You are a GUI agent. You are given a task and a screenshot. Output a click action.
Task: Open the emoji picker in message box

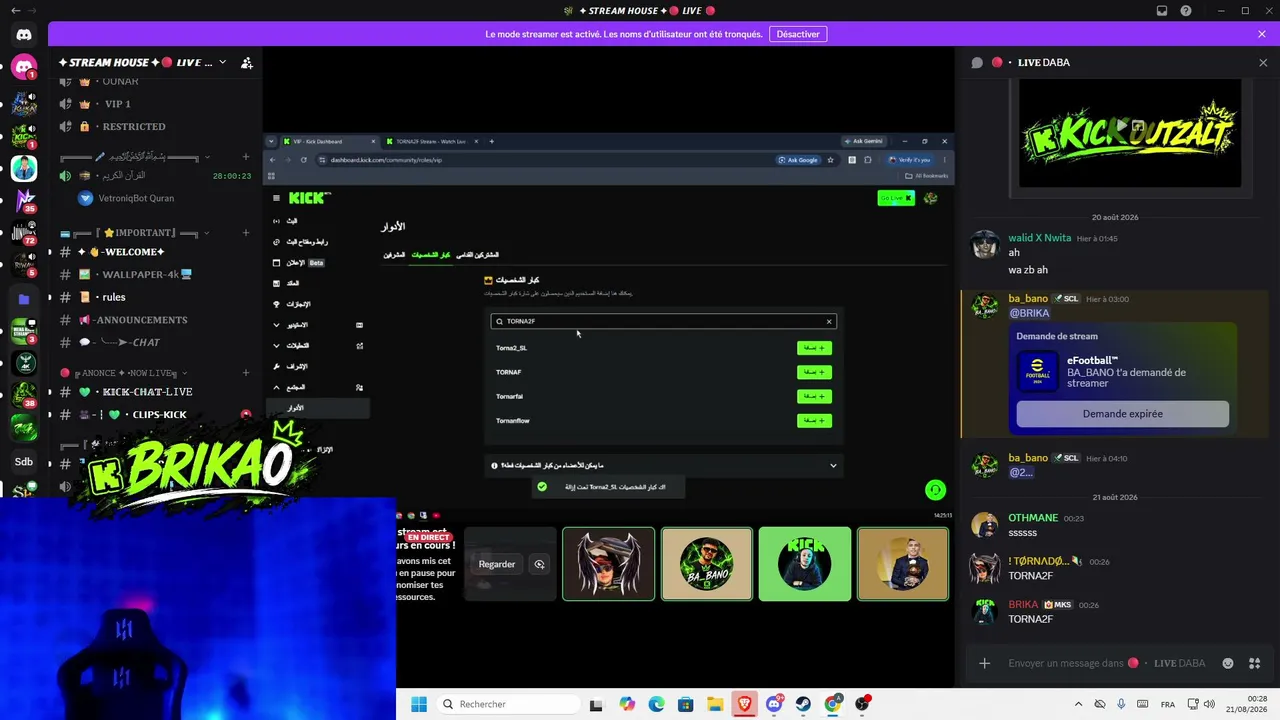1228,663
